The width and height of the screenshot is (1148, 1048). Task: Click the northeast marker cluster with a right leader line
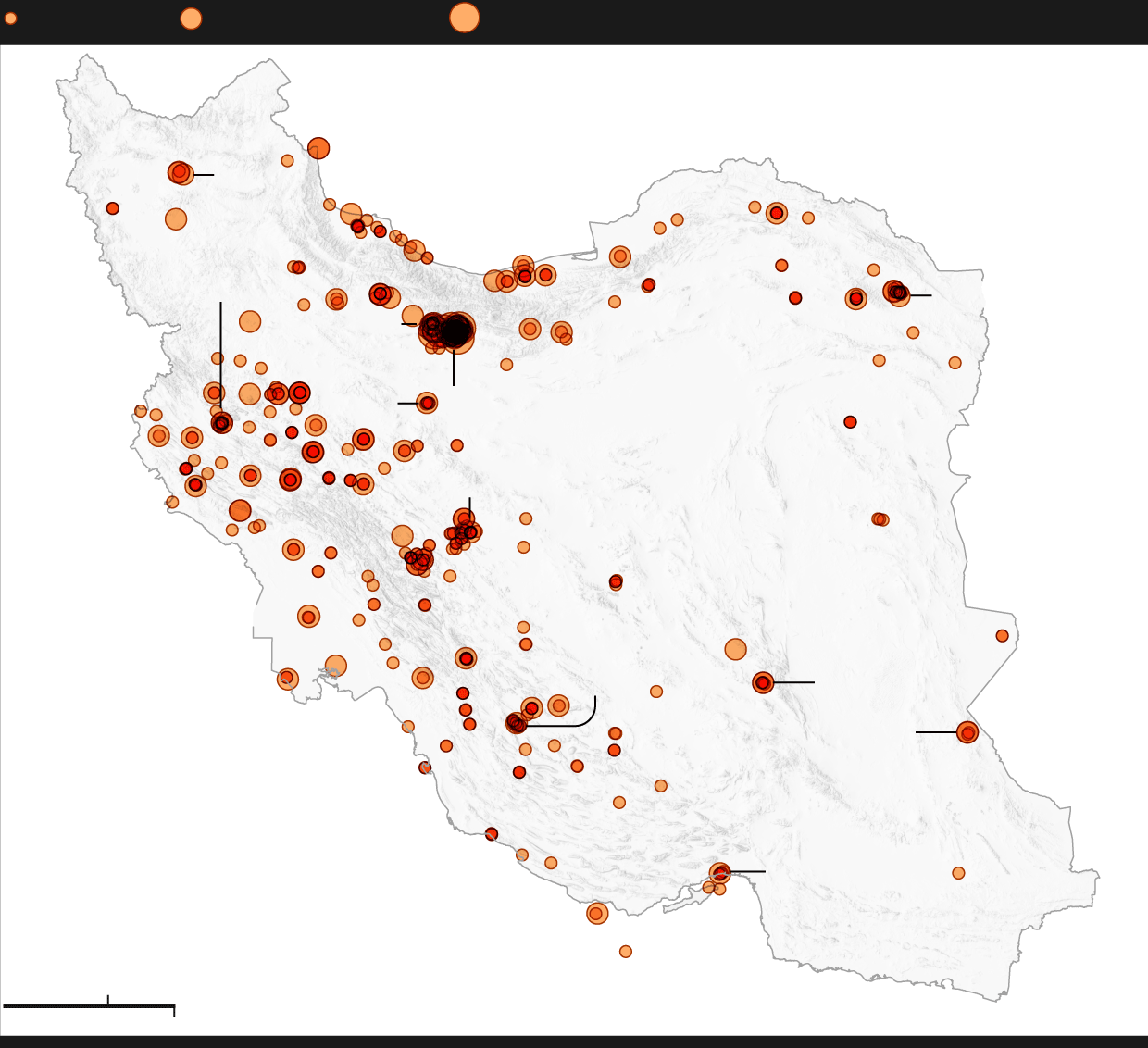coord(895,293)
